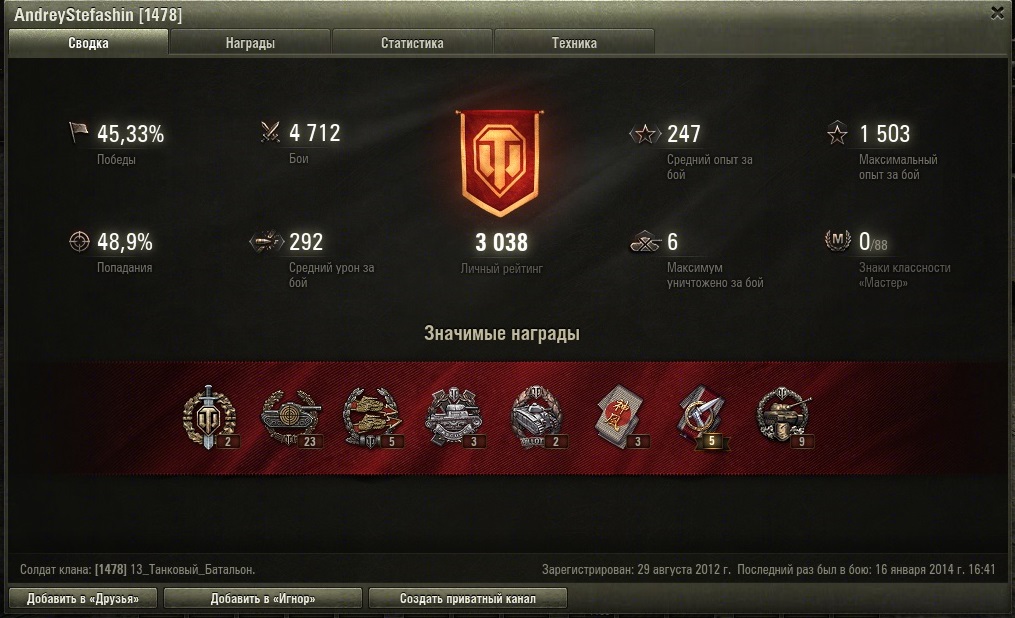Click the crossed swords battles icon
The width and height of the screenshot is (1015, 618).
(x=270, y=132)
